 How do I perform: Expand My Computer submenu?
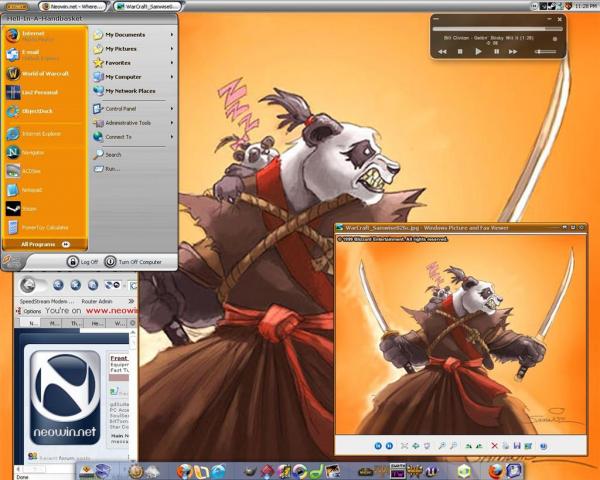pyautogui.click(x=172, y=77)
